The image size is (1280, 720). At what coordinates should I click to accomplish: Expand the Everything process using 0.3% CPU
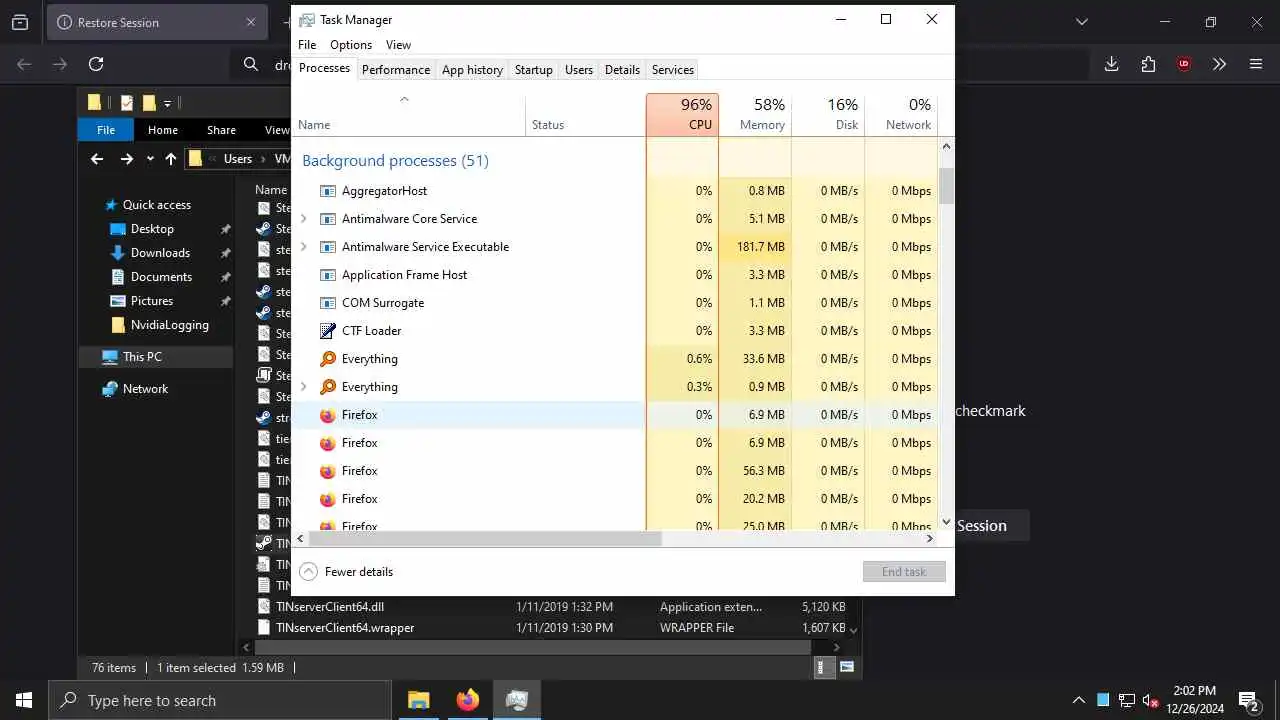(x=304, y=387)
